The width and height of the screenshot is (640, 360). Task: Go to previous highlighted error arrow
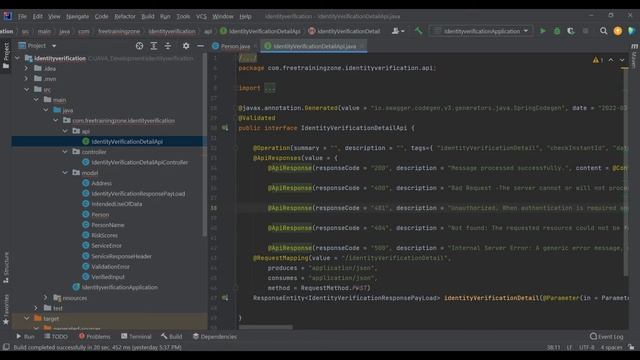click(x=611, y=60)
